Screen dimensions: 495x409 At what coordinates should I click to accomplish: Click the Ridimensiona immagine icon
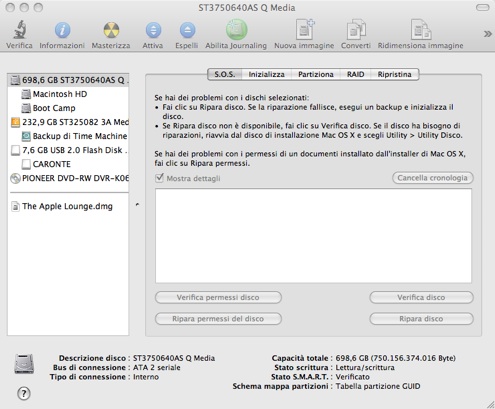(x=421, y=29)
